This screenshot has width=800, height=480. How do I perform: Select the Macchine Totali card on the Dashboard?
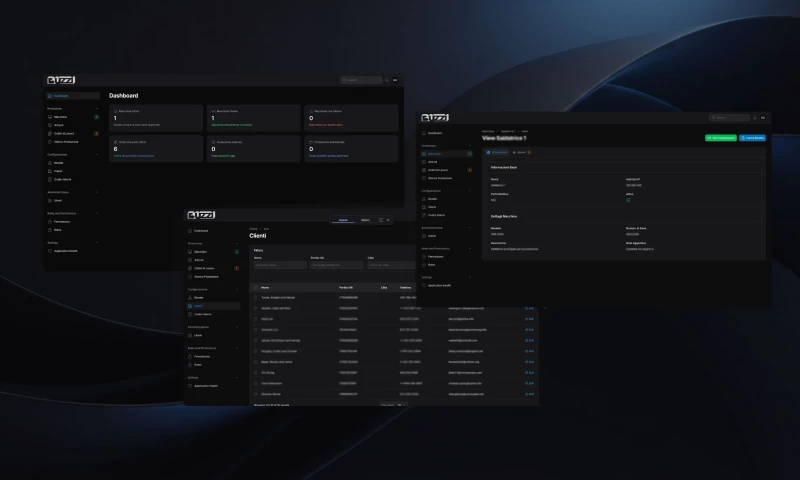pos(156,118)
